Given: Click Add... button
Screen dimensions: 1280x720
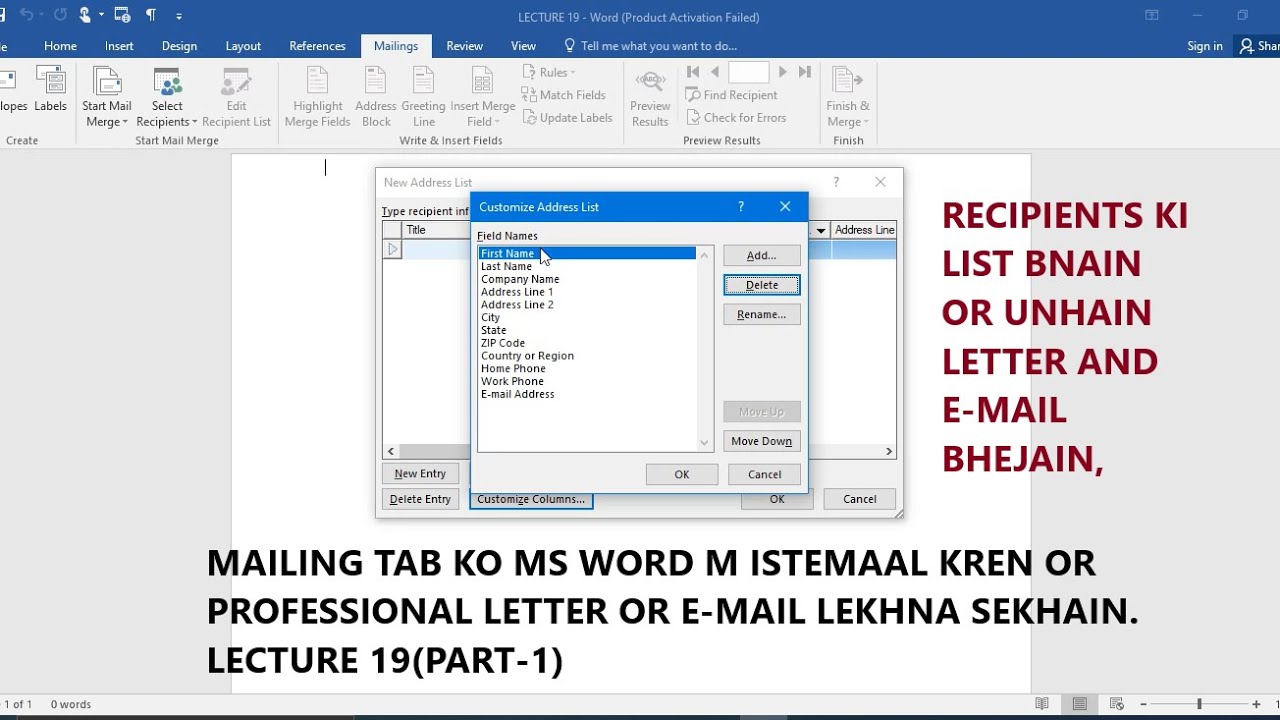Looking at the screenshot, I should click(x=761, y=255).
